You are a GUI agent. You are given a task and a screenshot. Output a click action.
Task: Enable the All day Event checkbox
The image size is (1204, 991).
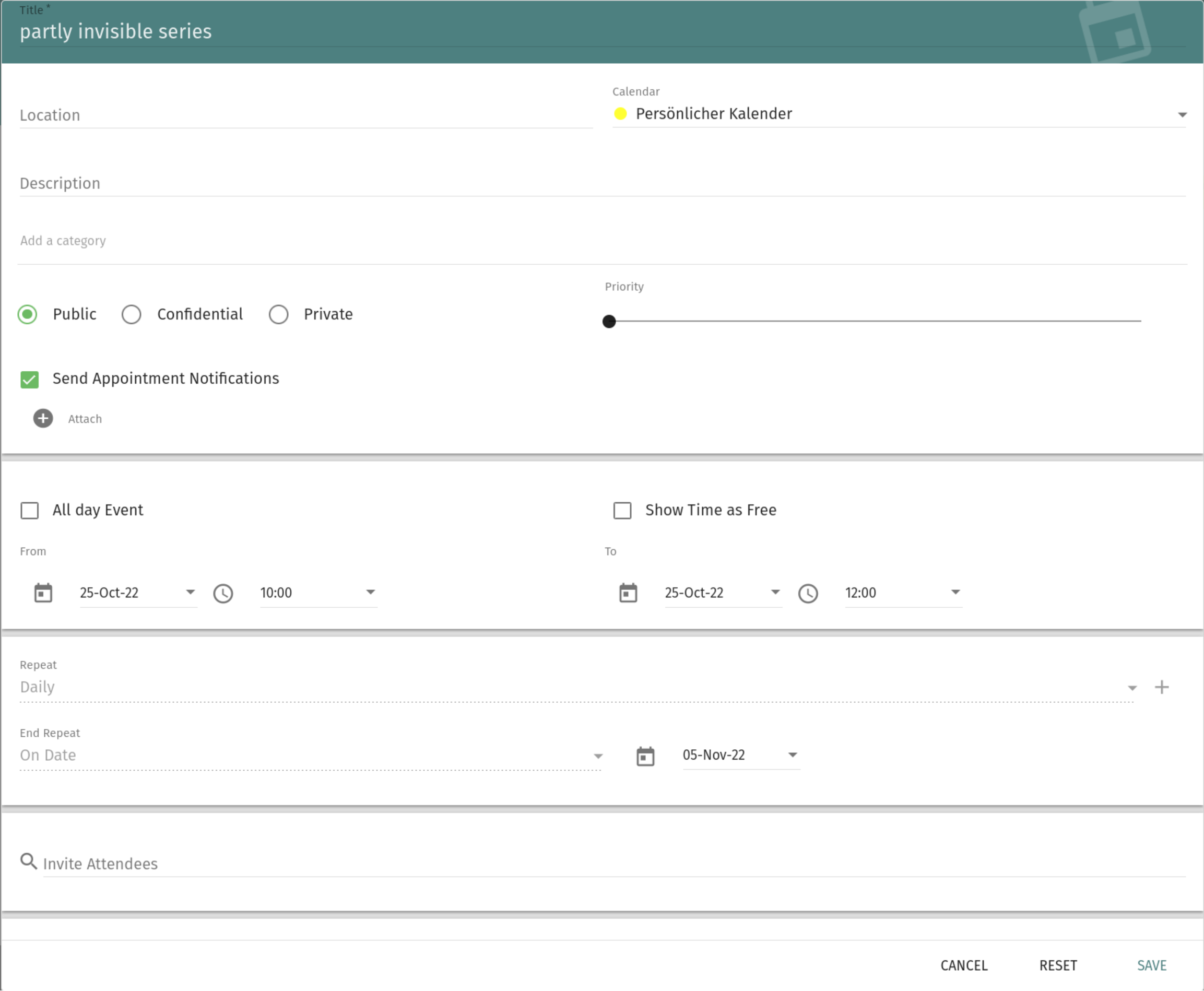(x=30, y=510)
